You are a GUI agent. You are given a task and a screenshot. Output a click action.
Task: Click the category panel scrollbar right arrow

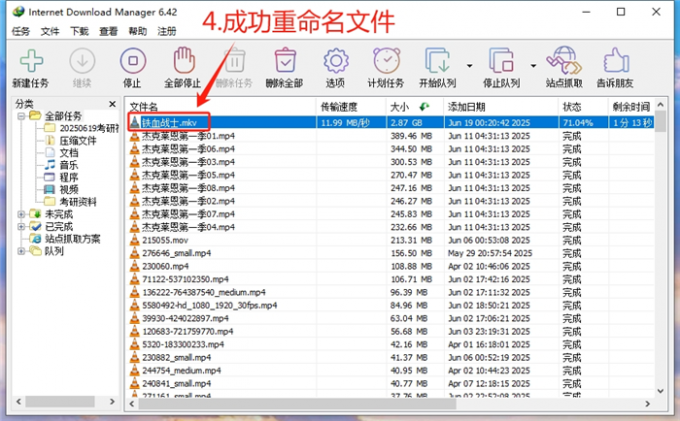112,402
